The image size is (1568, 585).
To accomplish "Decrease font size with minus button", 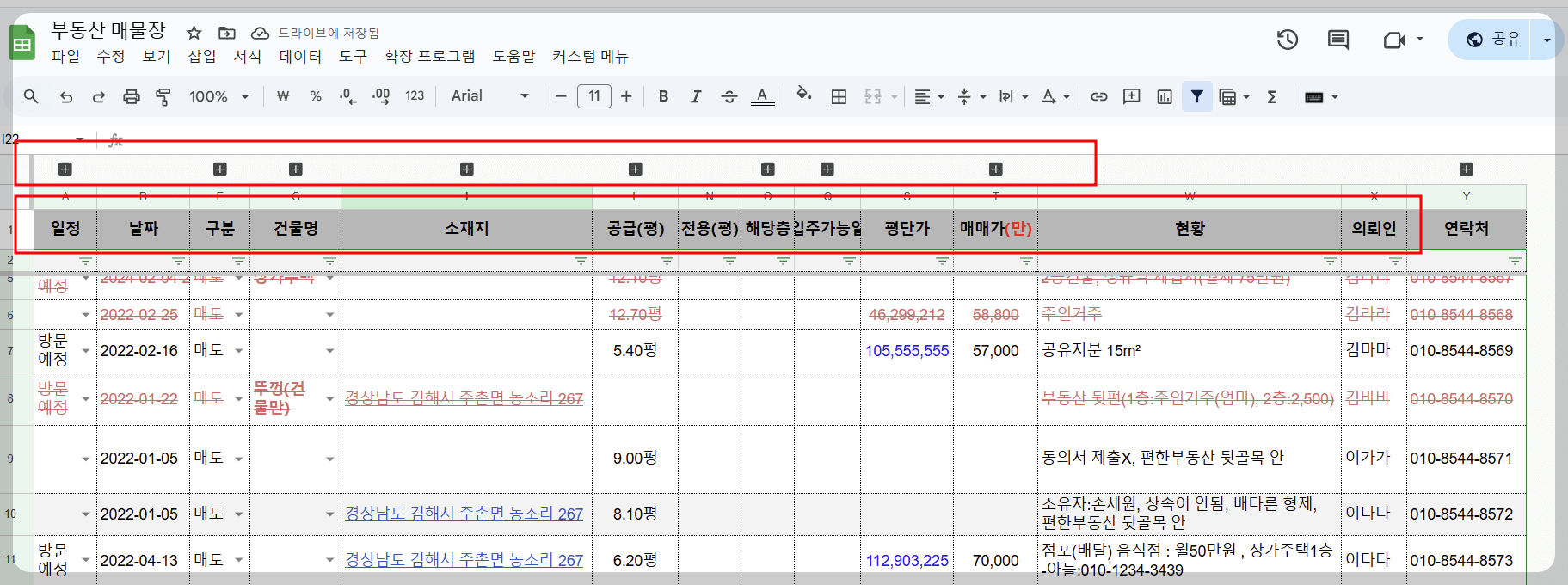I will click(x=561, y=96).
